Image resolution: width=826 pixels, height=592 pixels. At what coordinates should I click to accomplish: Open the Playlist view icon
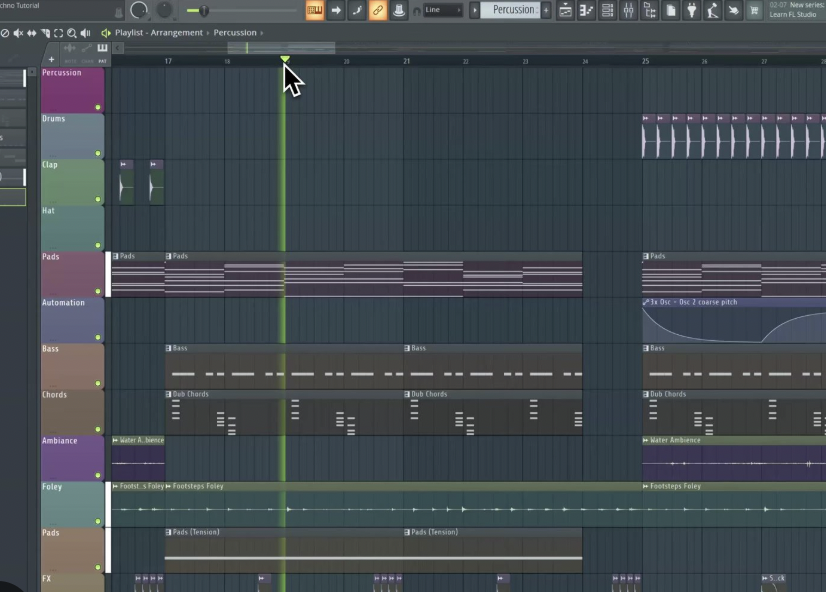coord(565,10)
